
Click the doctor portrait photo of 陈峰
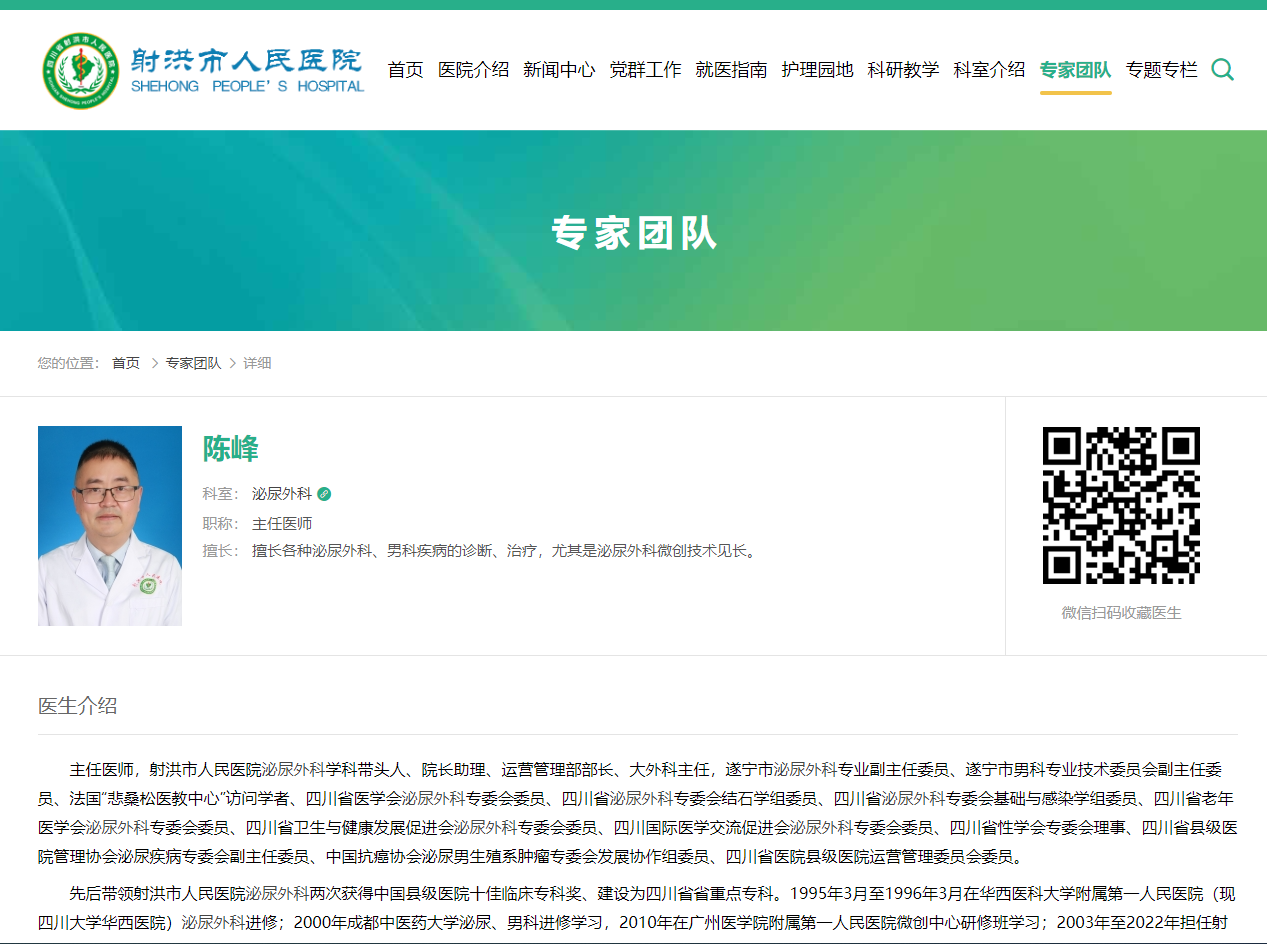click(x=110, y=526)
